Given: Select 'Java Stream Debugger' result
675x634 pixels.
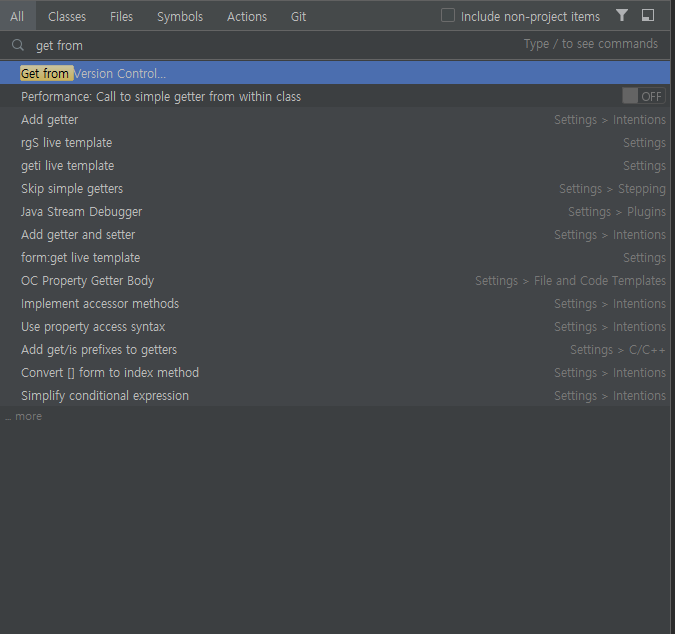Looking at the screenshot, I should pos(335,211).
